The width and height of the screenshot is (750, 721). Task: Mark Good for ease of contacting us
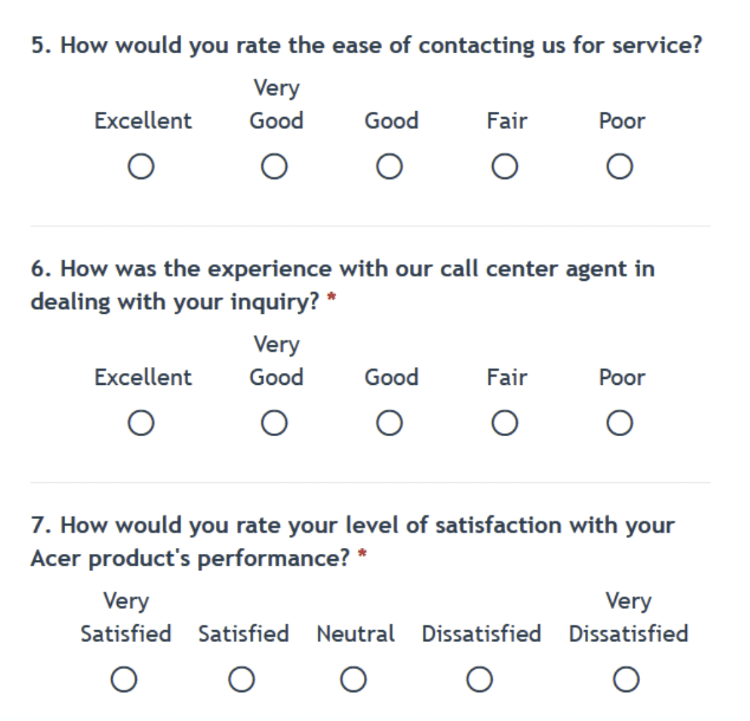pos(389,166)
